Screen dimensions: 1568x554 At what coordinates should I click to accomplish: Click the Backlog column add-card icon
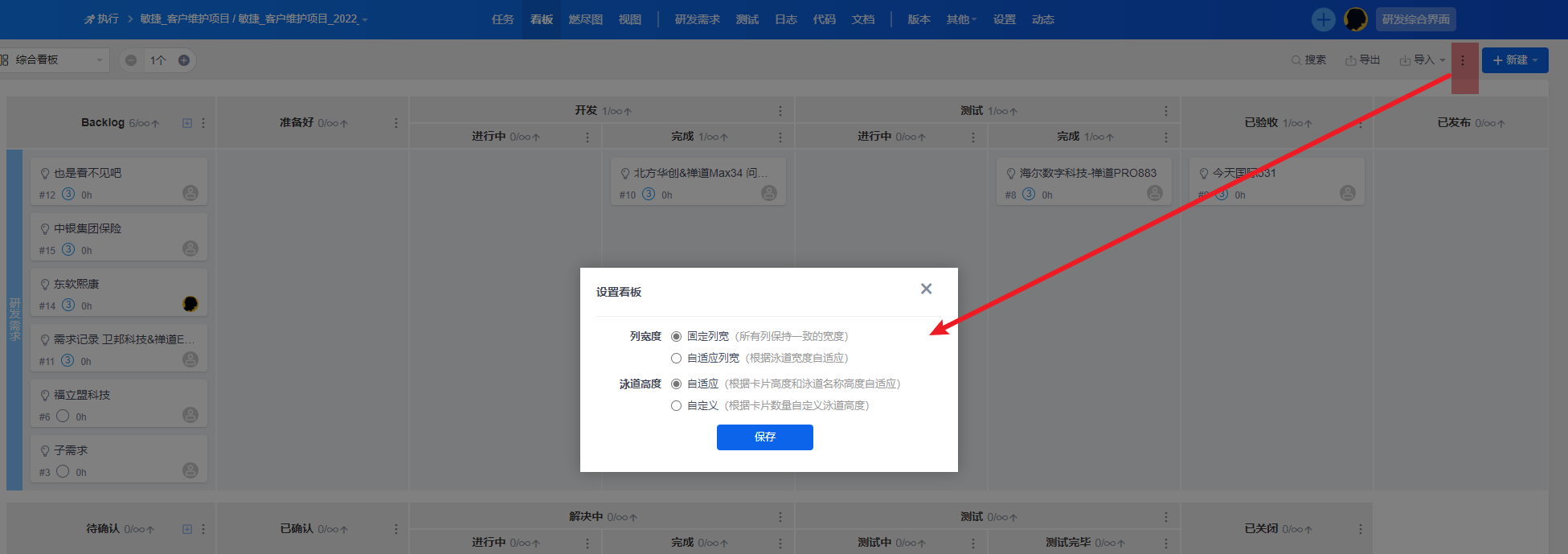point(187,123)
